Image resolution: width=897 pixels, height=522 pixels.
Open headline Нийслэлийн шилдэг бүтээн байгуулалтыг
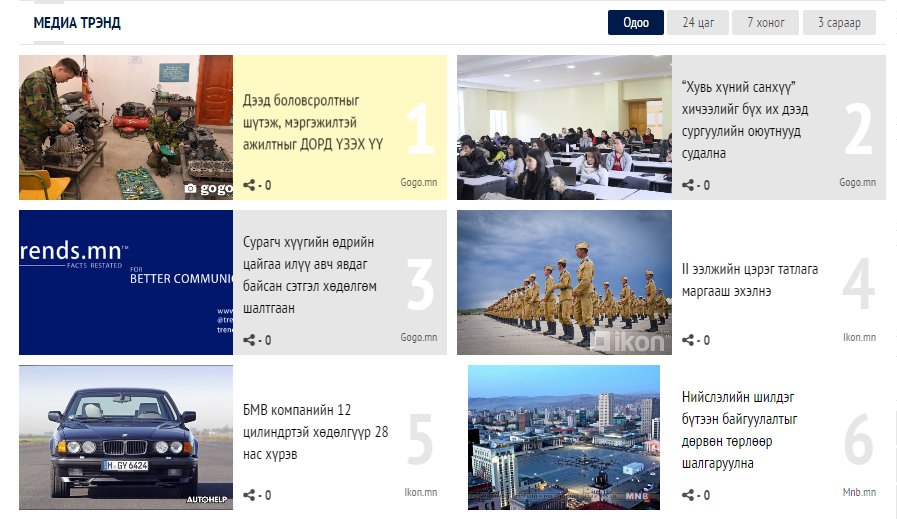pos(739,430)
